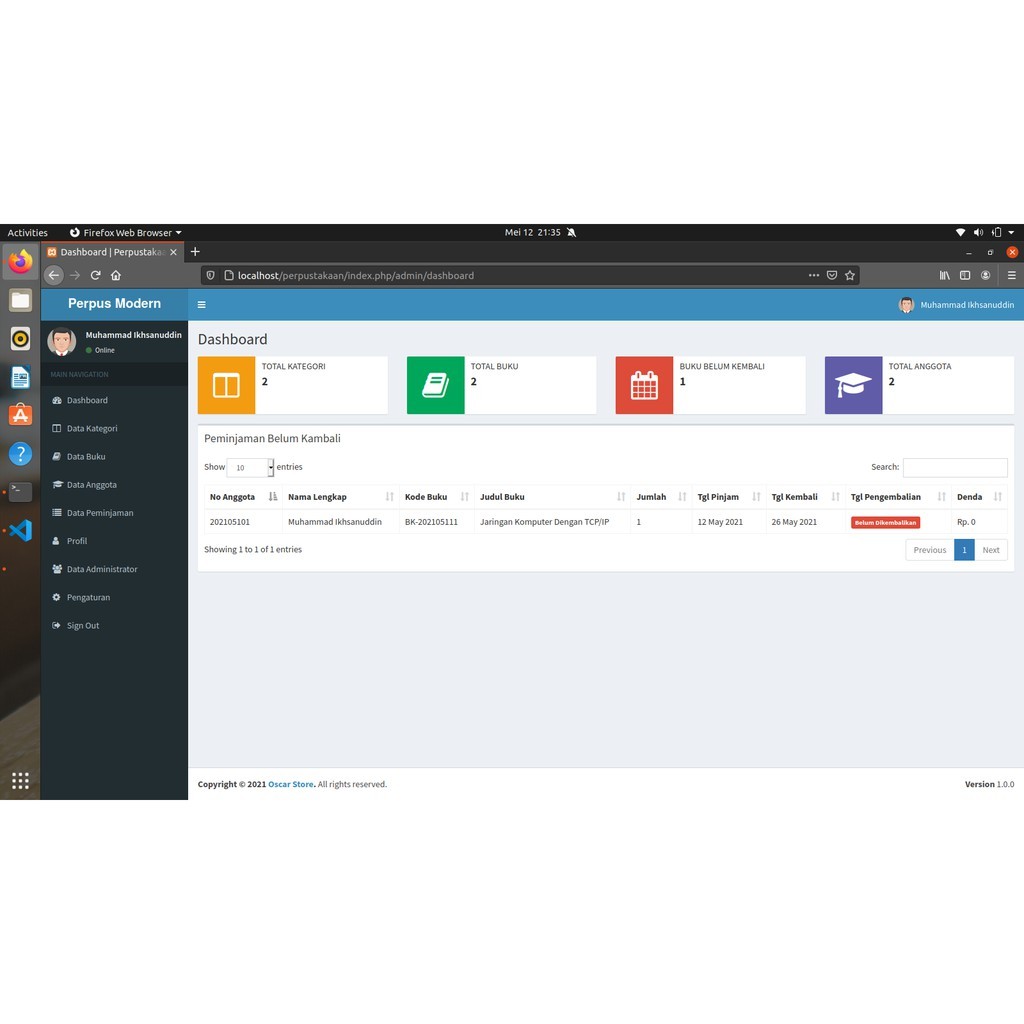Open Data Kategori from the sidebar
This screenshot has height=1024, width=1024.
click(92, 428)
